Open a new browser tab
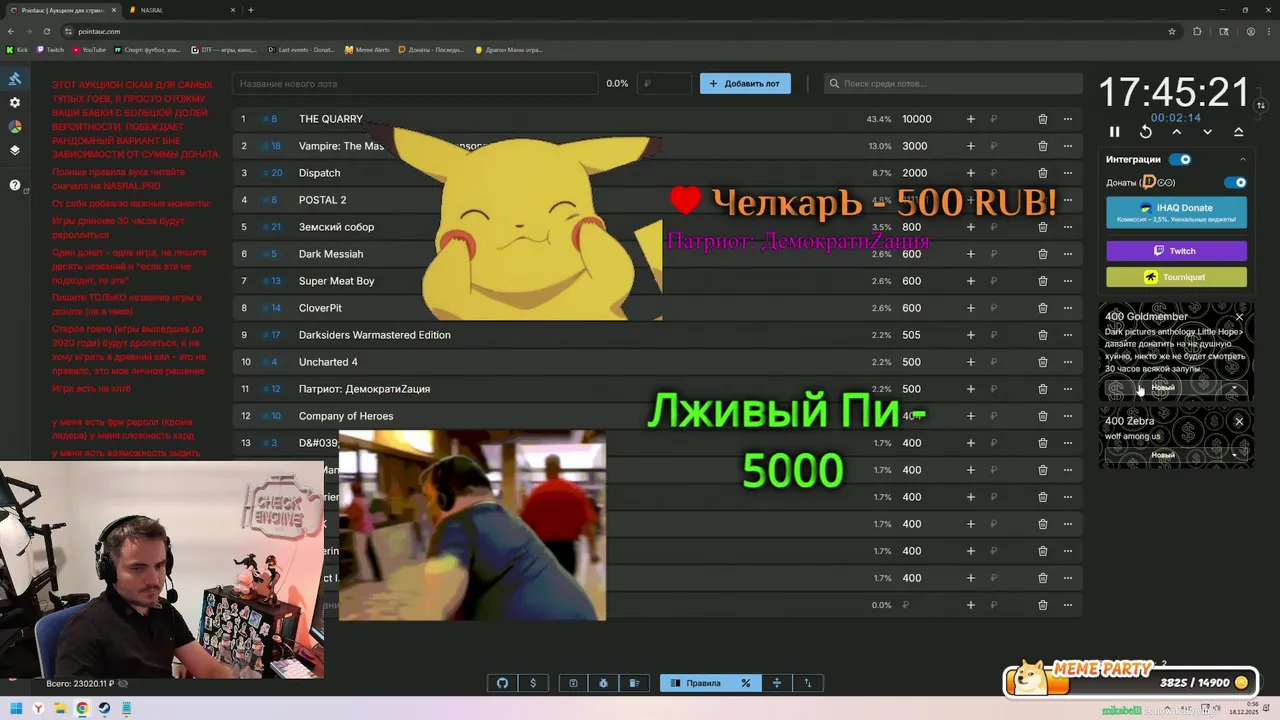Image resolution: width=1280 pixels, height=720 pixels. (x=251, y=10)
